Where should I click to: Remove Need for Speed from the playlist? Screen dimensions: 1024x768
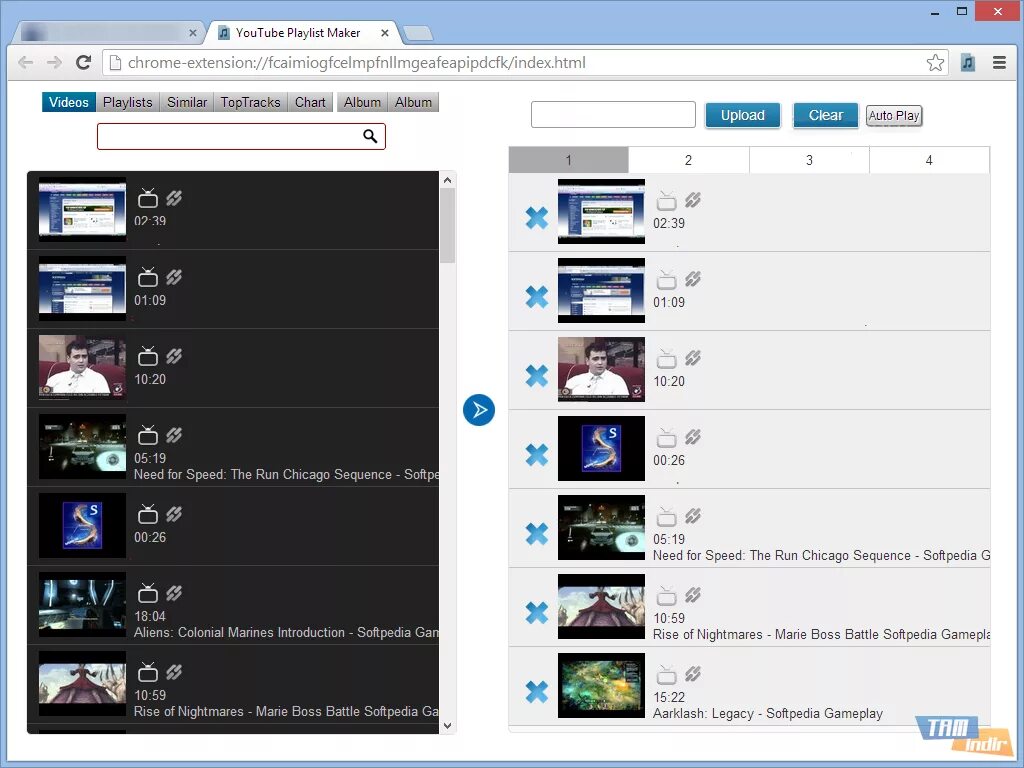(x=537, y=534)
